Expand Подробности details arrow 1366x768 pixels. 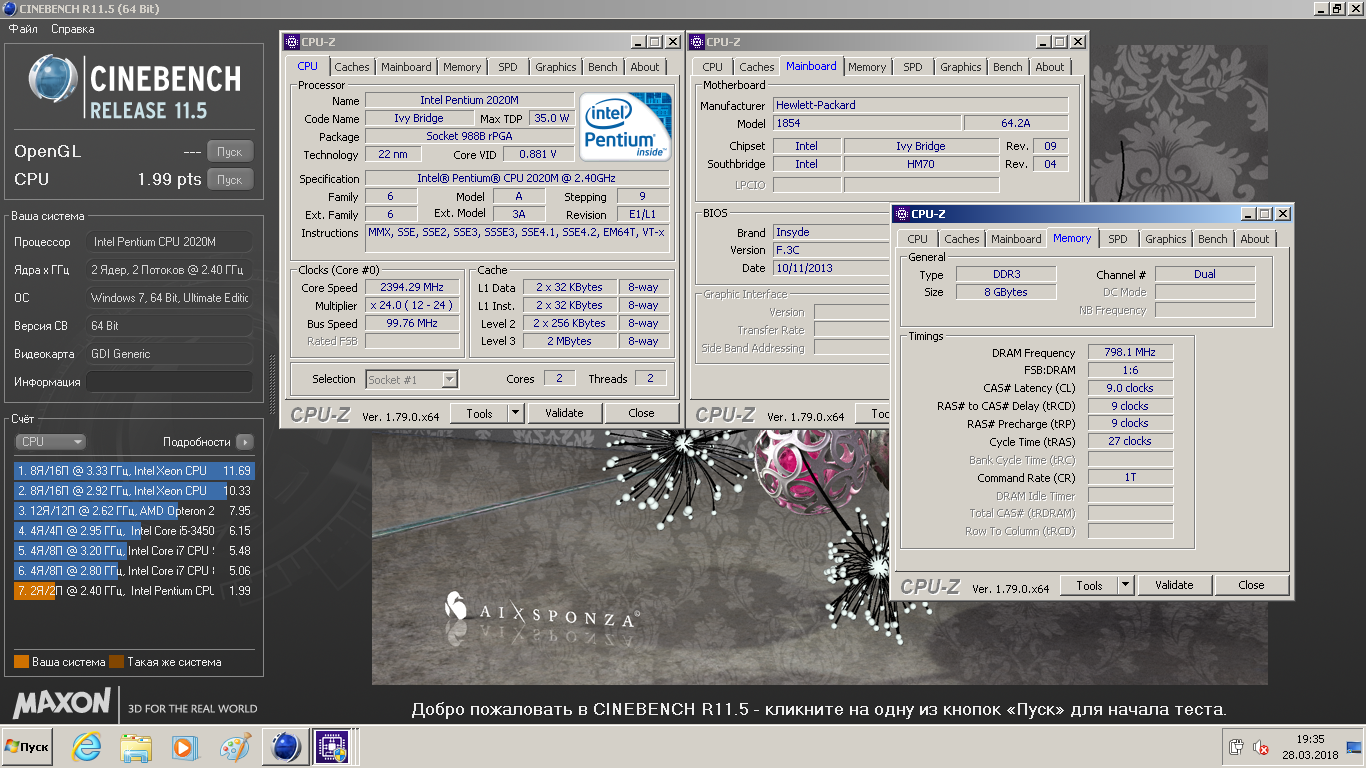tap(245, 442)
